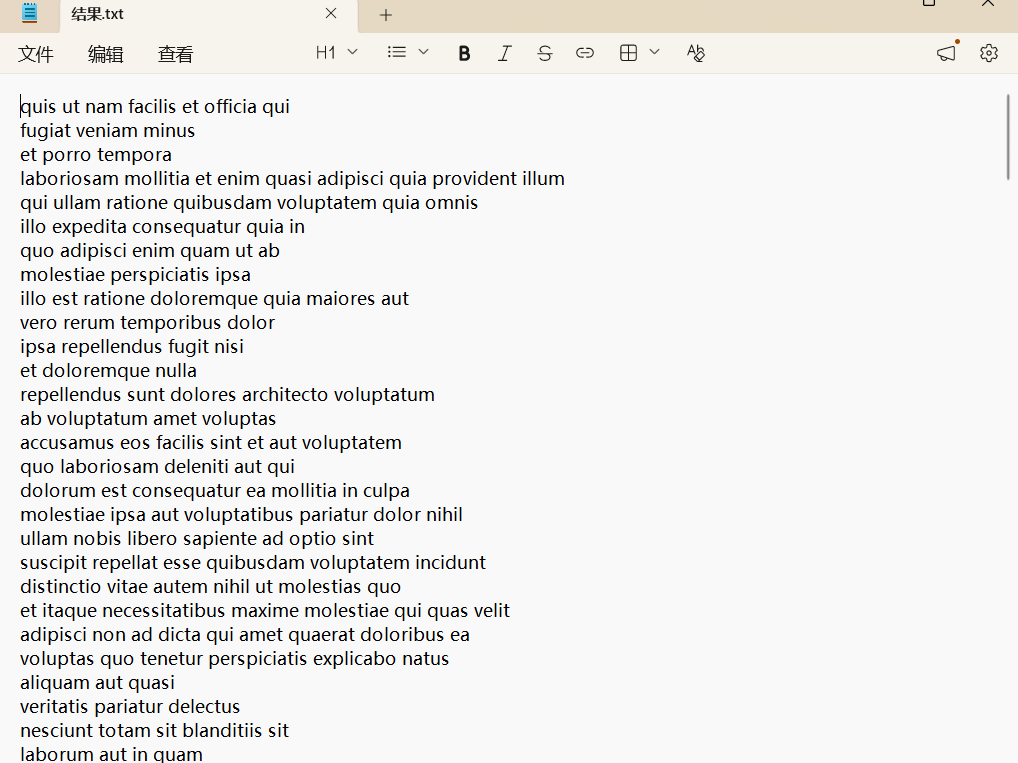Select the 结果.txt tab
Viewport: 1018px width, 763px height.
(x=208, y=16)
